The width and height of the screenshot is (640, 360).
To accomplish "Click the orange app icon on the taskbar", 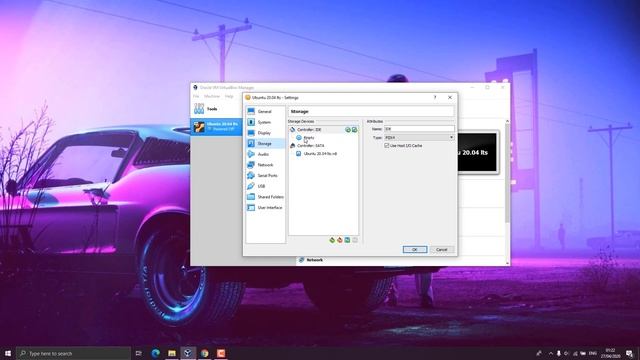I will (221, 353).
